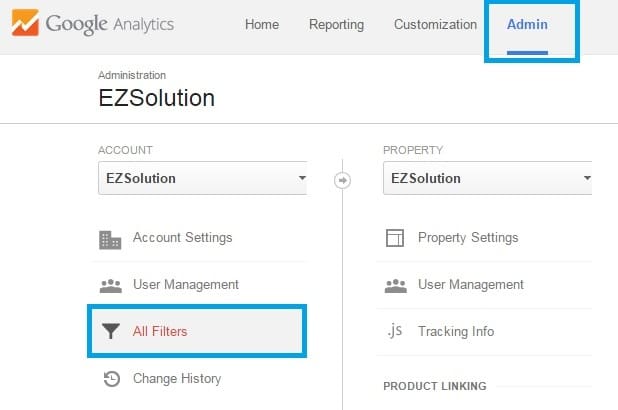Image resolution: width=618 pixels, height=410 pixels.
Task: Click the Change History clock icon
Action: 112,379
